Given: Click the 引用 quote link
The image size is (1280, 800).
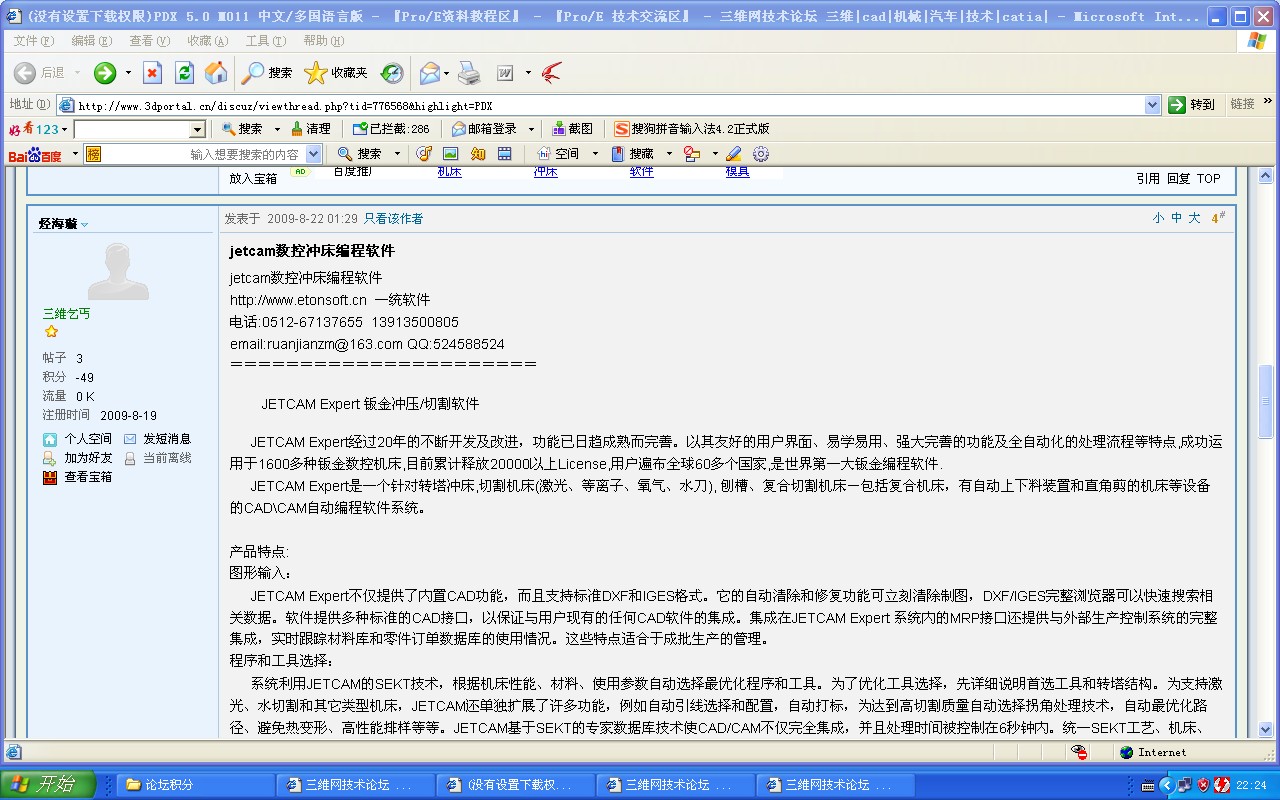Looking at the screenshot, I should tap(1148, 179).
